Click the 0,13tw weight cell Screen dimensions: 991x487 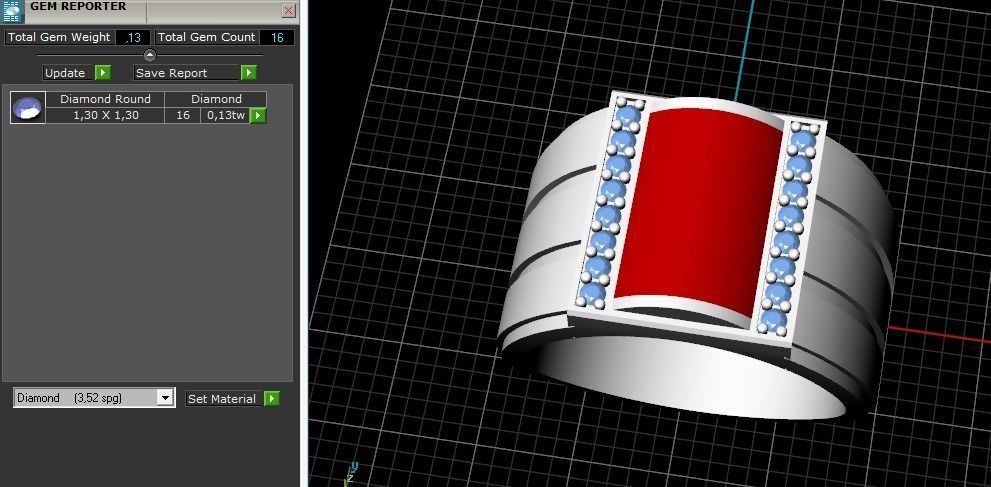click(x=226, y=116)
